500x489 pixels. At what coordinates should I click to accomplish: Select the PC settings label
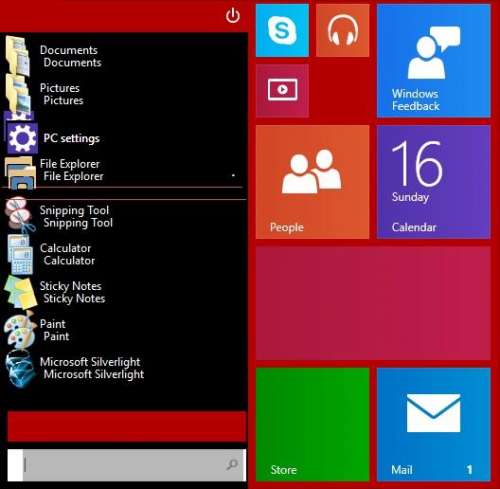[x=71, y=138]
